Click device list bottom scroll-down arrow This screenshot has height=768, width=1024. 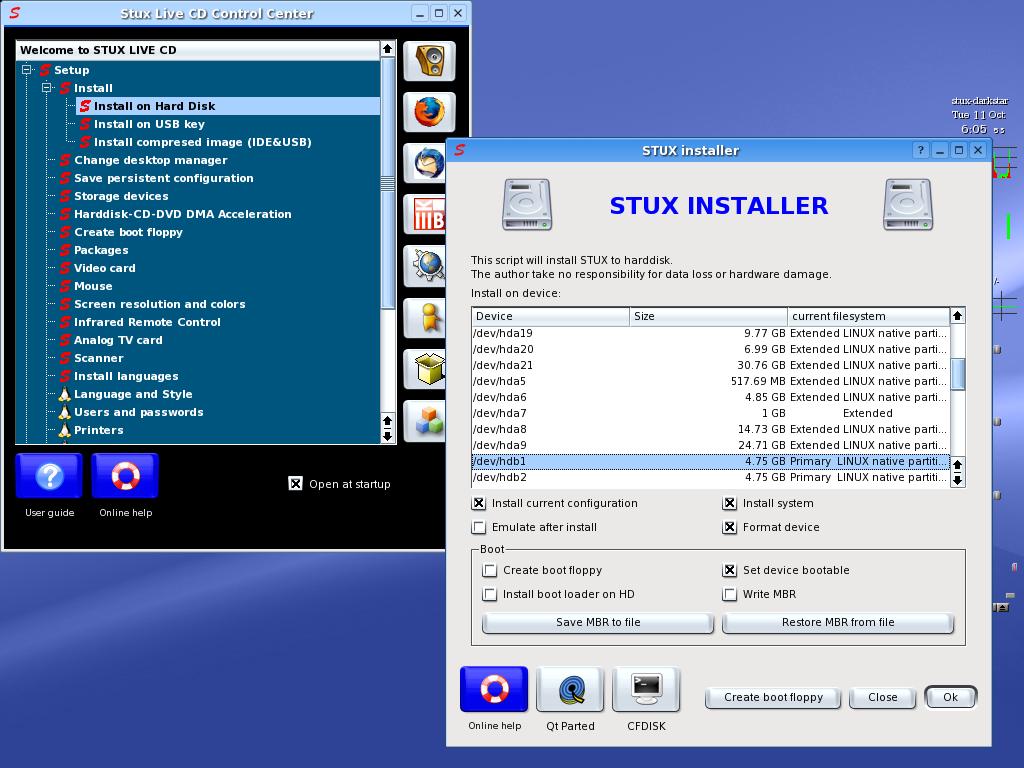point(957,481)
